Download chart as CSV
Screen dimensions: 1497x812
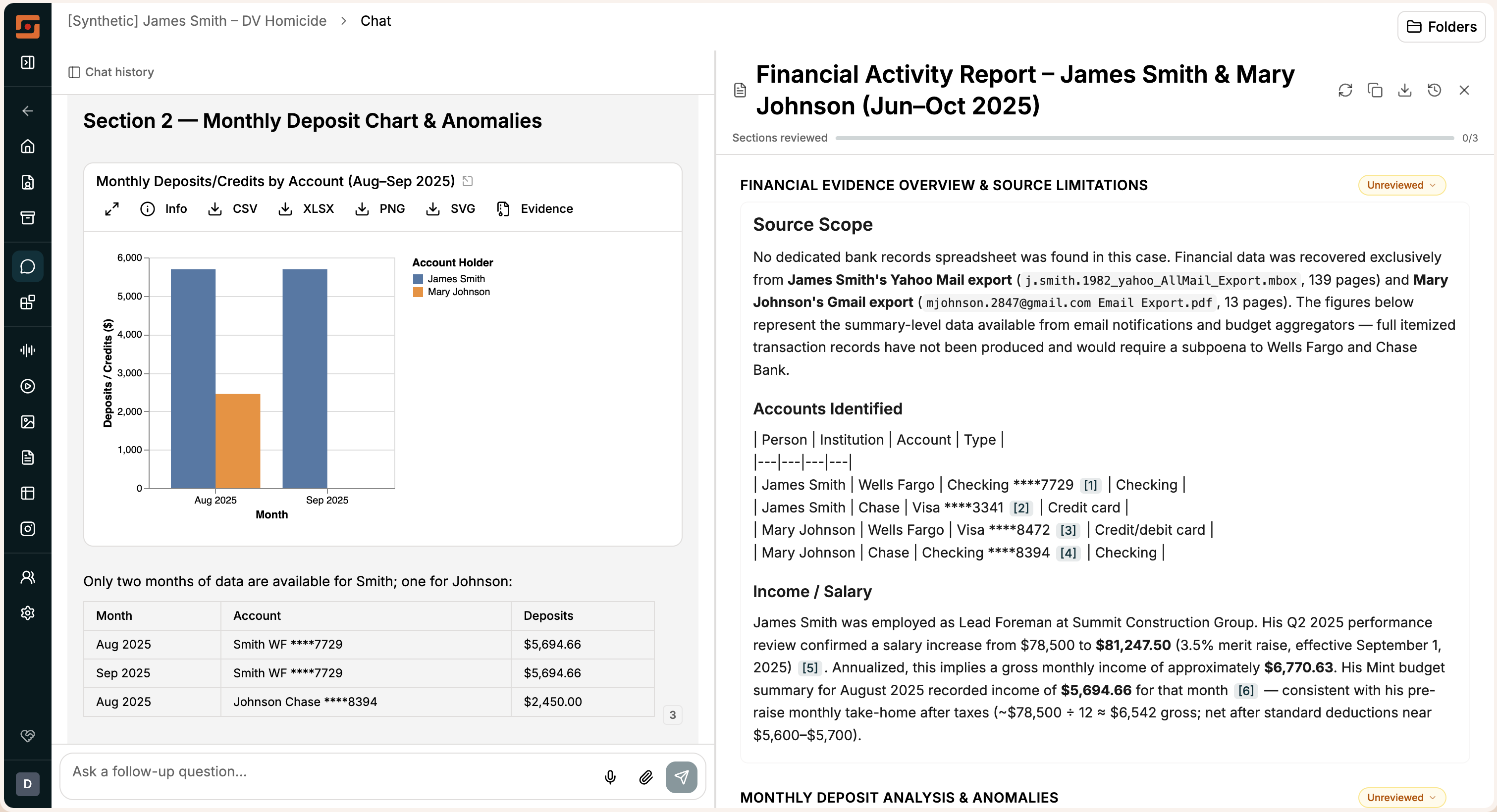tap(232, 209)
